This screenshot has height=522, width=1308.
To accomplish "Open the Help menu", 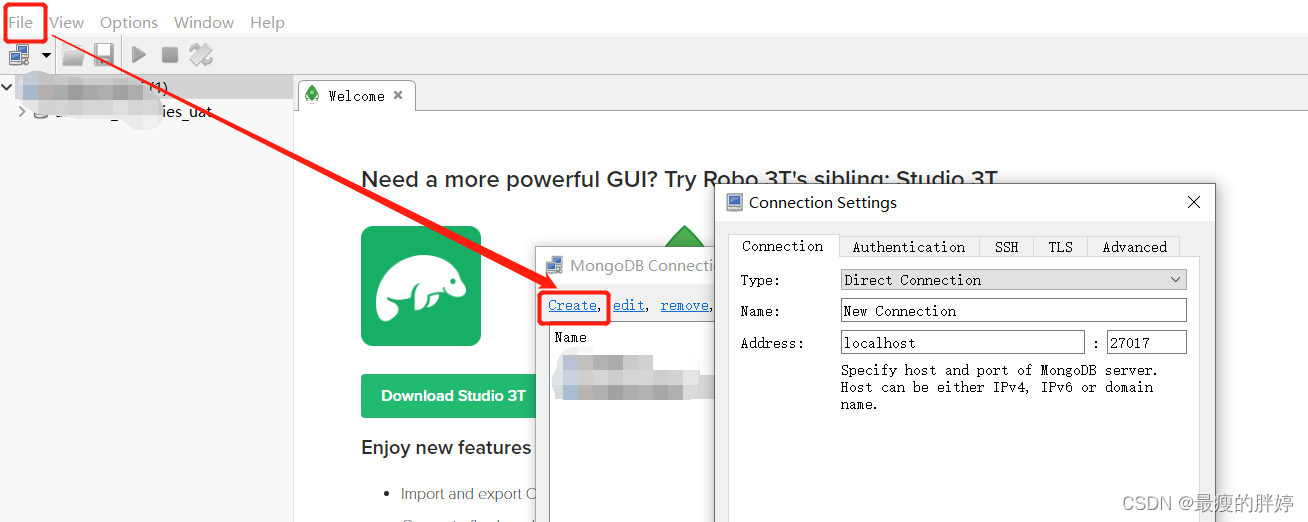I will click(x=267, y=22).
